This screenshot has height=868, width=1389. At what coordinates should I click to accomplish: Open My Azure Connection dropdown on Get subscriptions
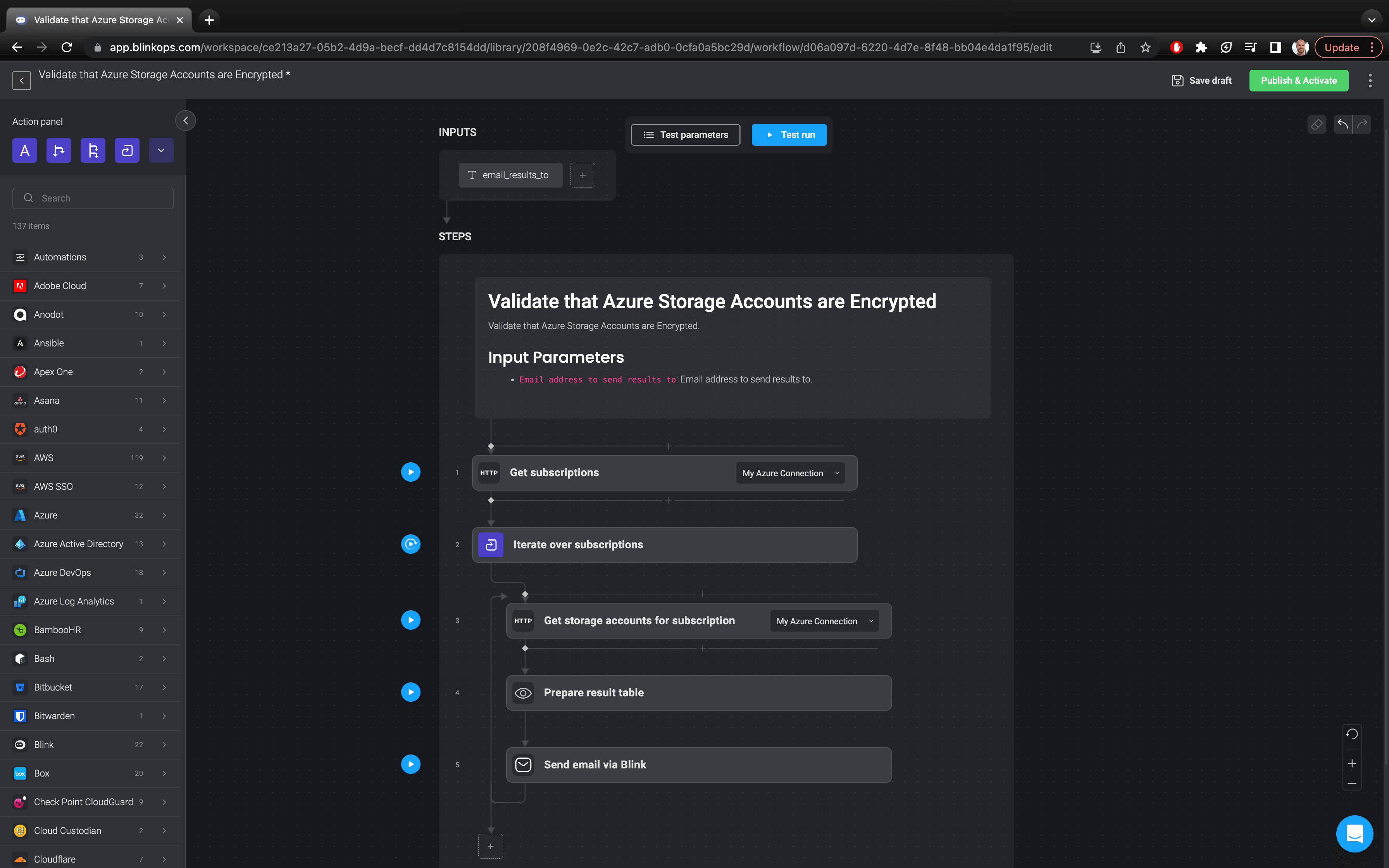(790, 472)
